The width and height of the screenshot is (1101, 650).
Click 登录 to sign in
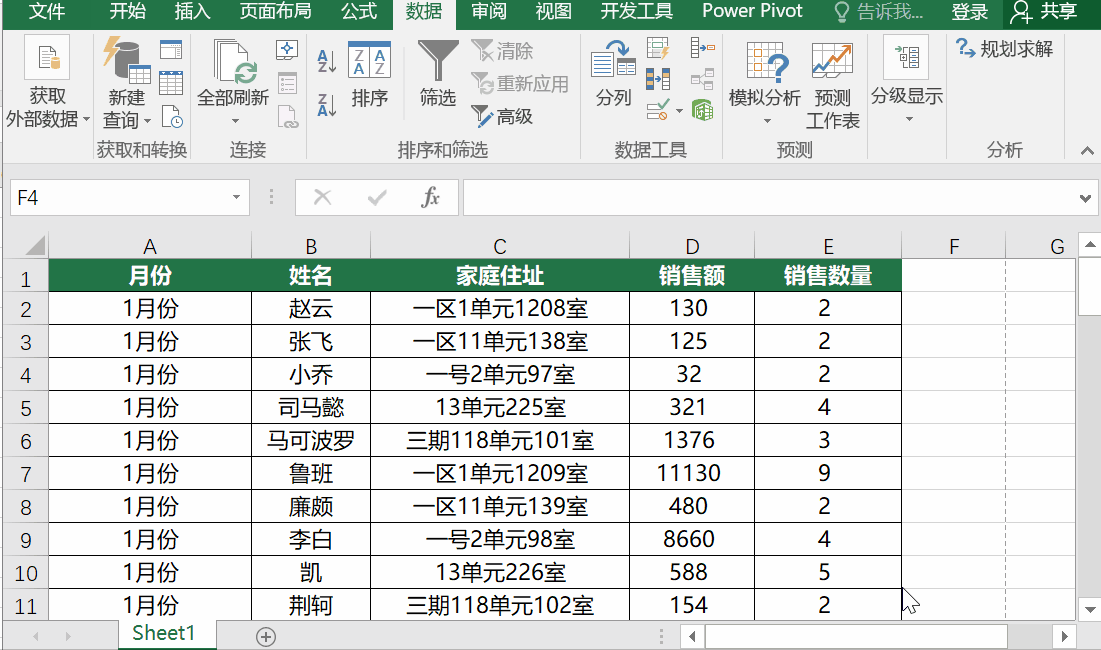(x=968, y=12)
